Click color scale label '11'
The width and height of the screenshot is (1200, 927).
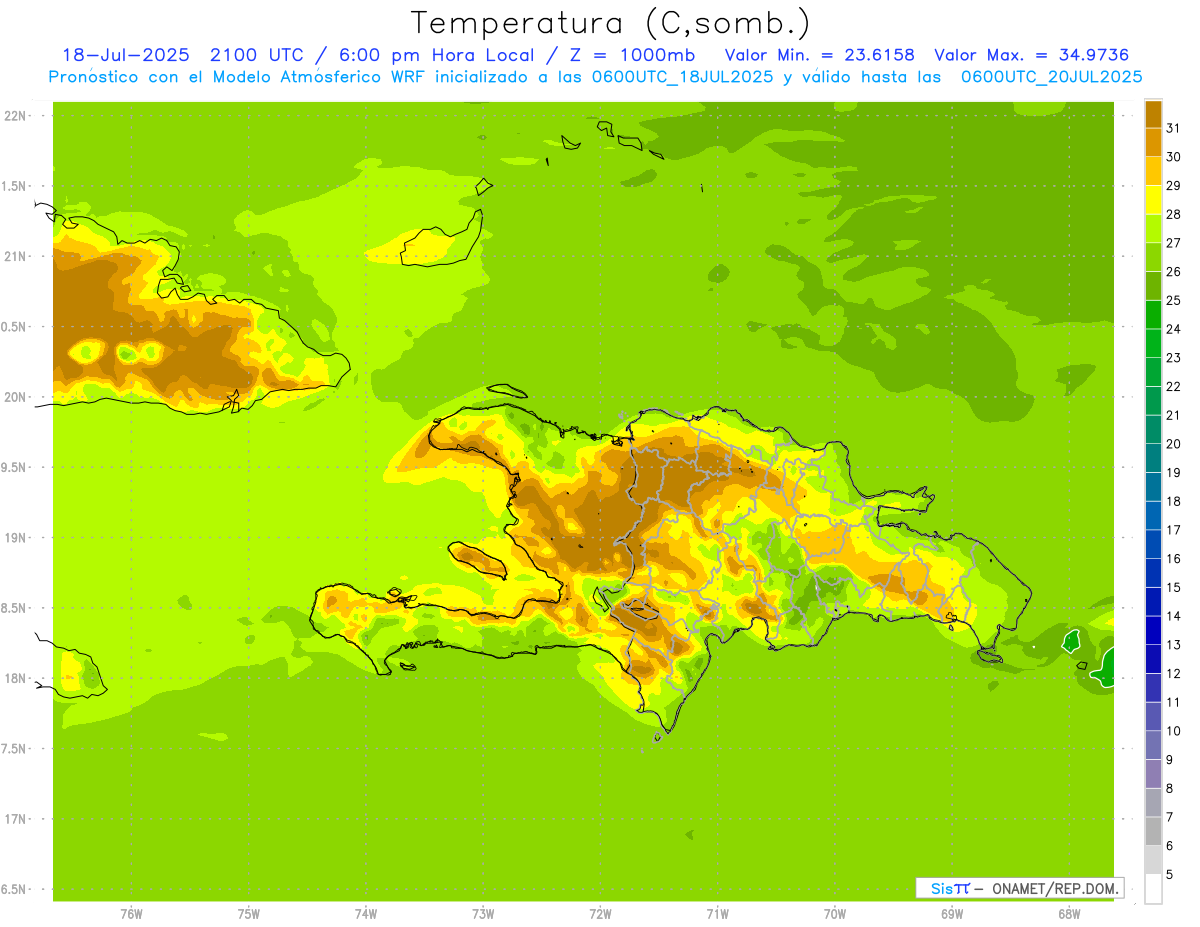tap(1173, 702)
